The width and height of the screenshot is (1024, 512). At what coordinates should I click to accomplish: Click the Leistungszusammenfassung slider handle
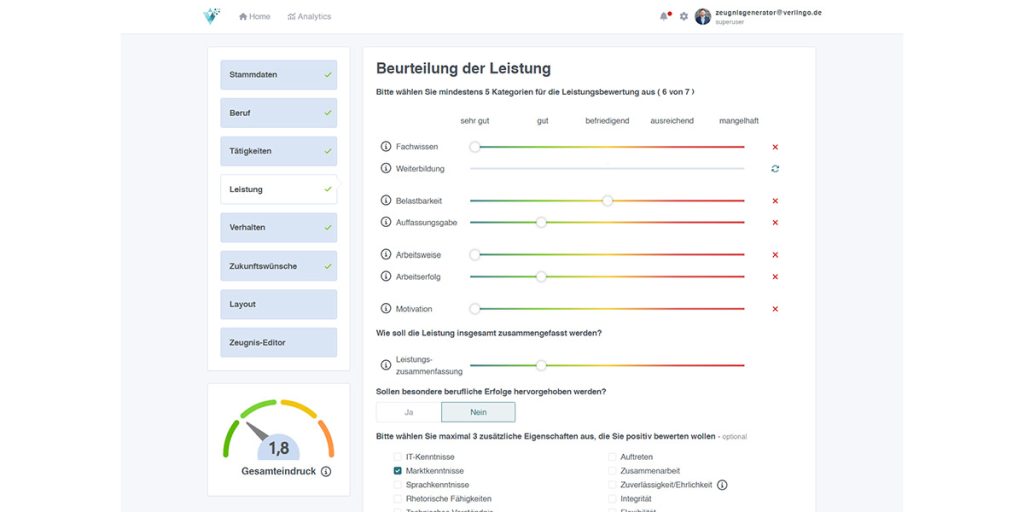point(541,365)
